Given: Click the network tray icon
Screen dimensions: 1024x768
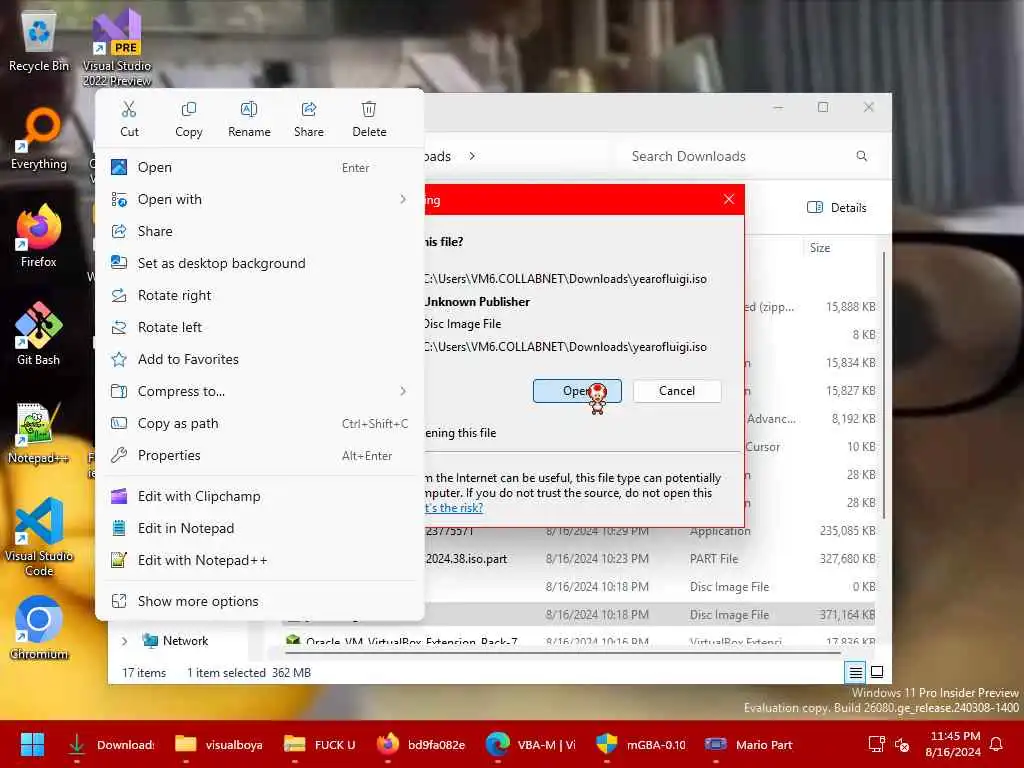Looking at the screenshot, I should [x=876, y=744].
